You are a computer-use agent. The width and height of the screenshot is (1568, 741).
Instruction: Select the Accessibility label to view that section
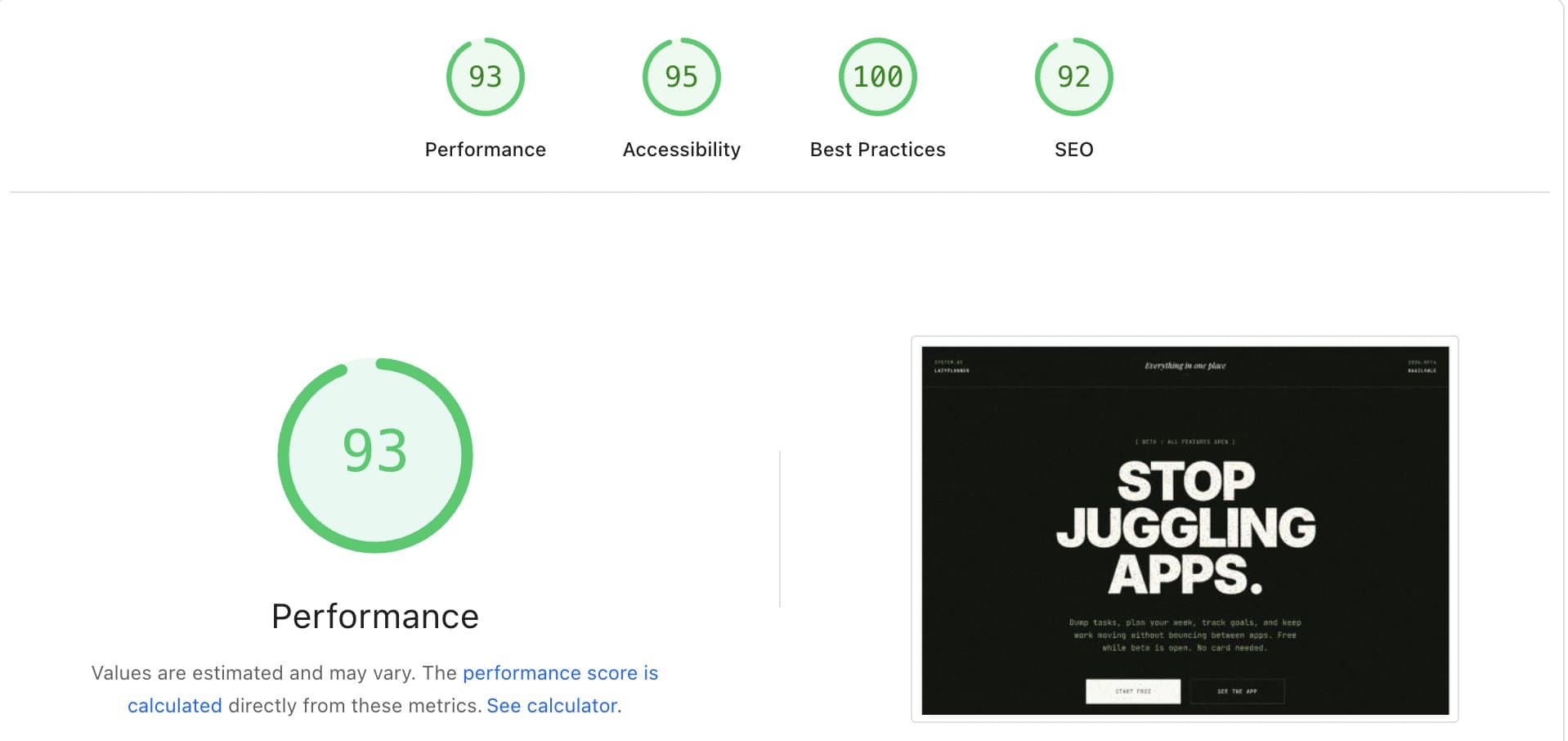coord(681,149)
